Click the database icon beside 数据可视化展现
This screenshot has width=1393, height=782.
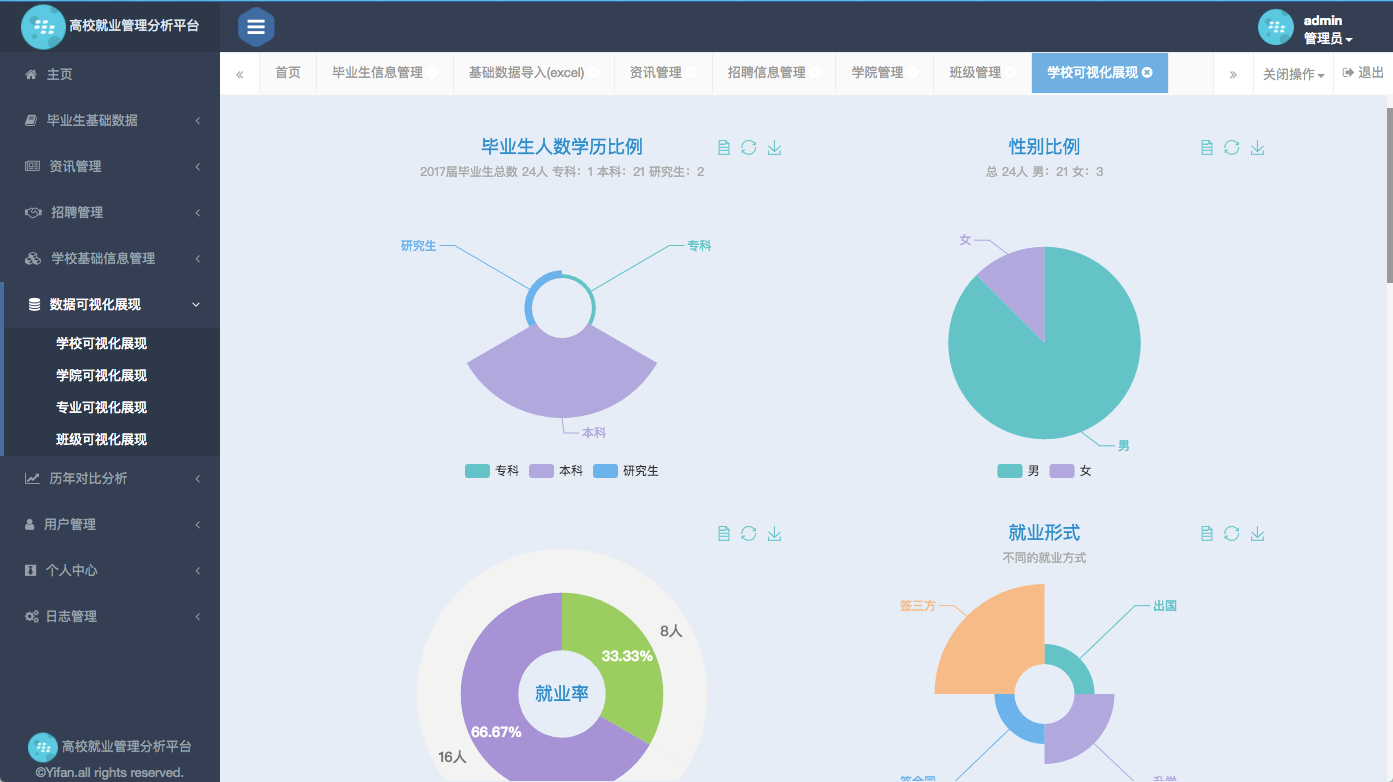click(x=35, y=304)
